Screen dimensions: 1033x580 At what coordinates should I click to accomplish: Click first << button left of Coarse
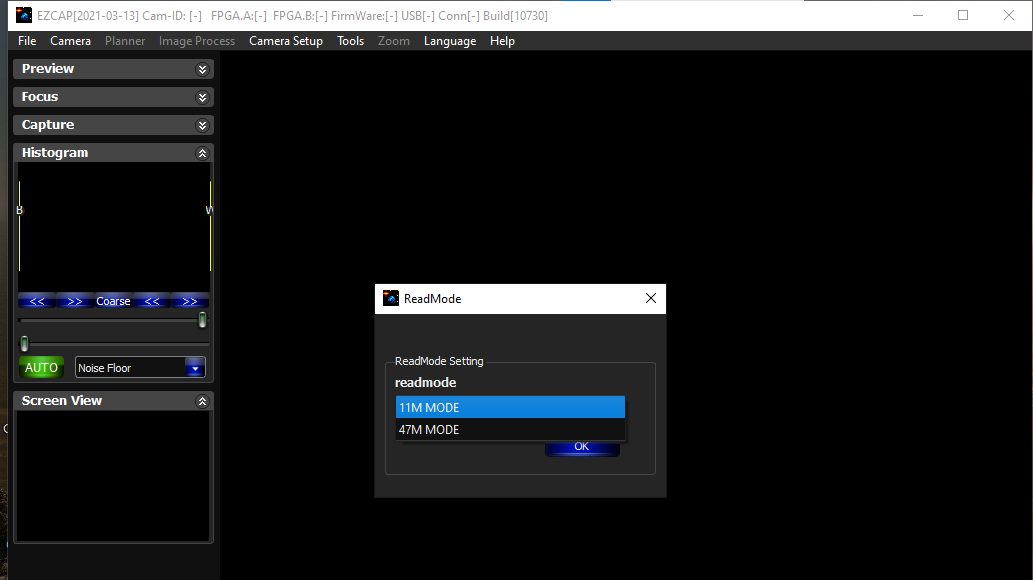(x=37, y=301)
